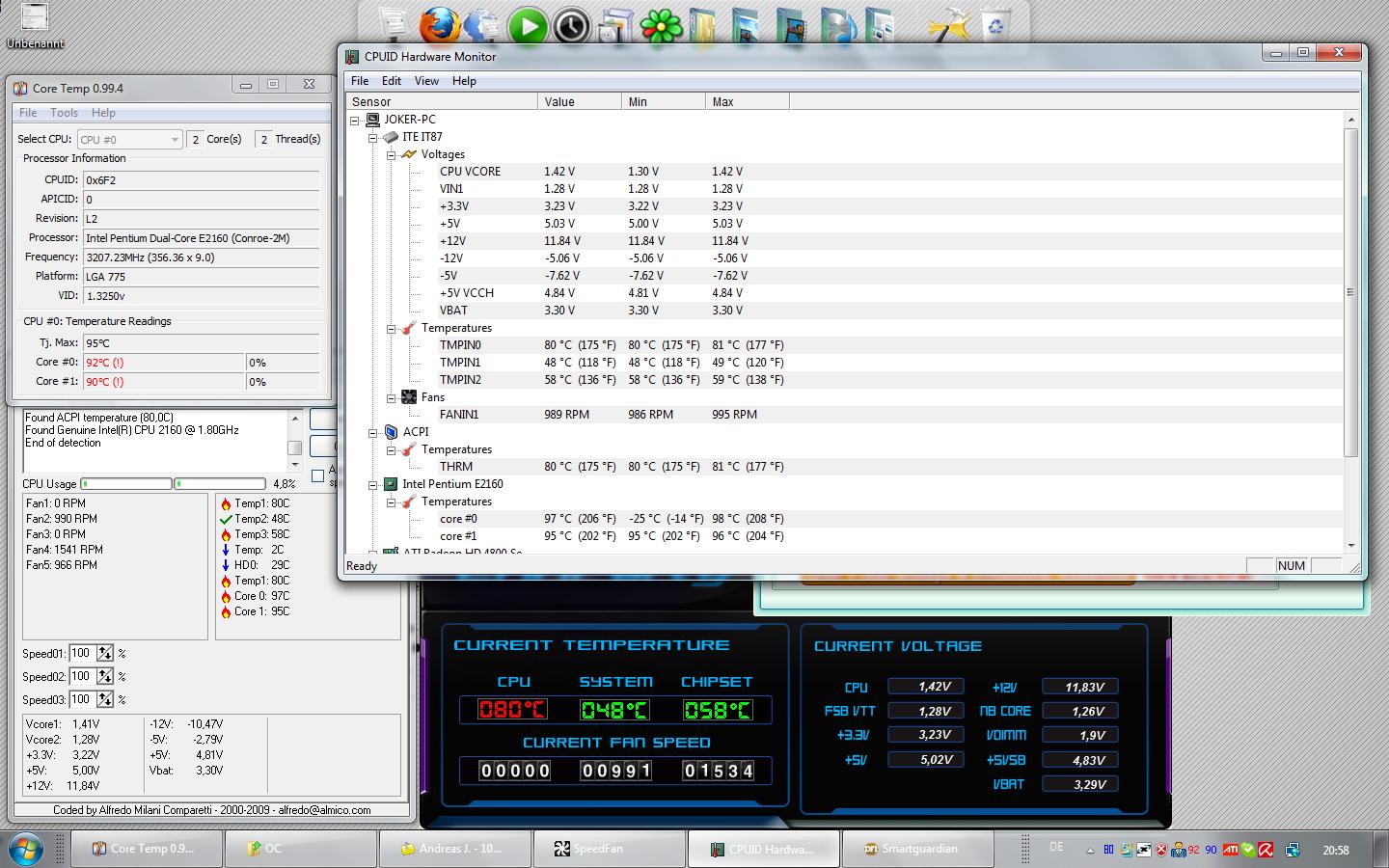The width and height of the screenshot is (1389, 868).
Task: Open the black clock icon in dock
Action: [x=571, y=26]
